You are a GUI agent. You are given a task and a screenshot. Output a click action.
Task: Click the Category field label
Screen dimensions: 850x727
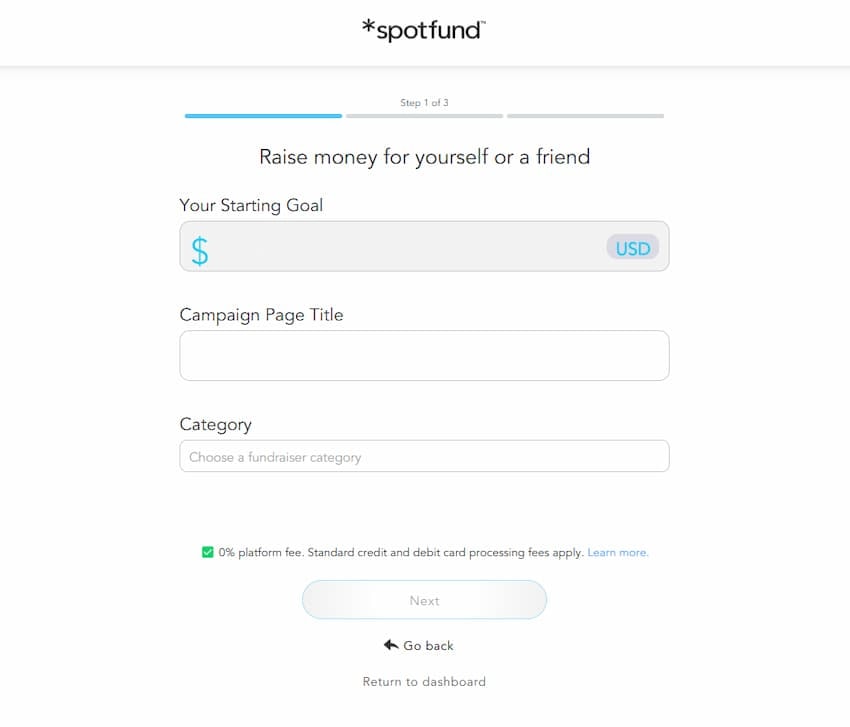pos(215,424)
